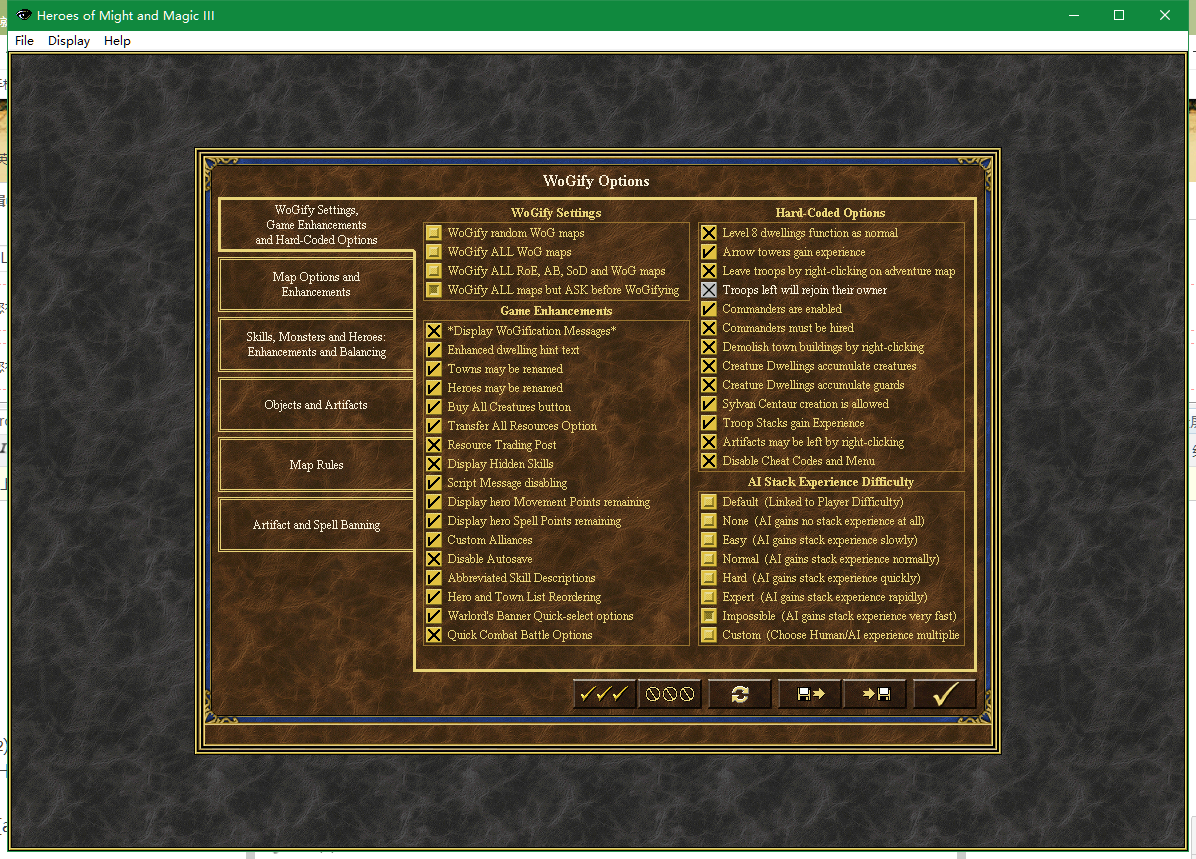Toggle Creature Dwellings accumulate guards checkbox
Image resolution: width=1196 pixels, height=859 pixels.
click(x=709, y=385)
